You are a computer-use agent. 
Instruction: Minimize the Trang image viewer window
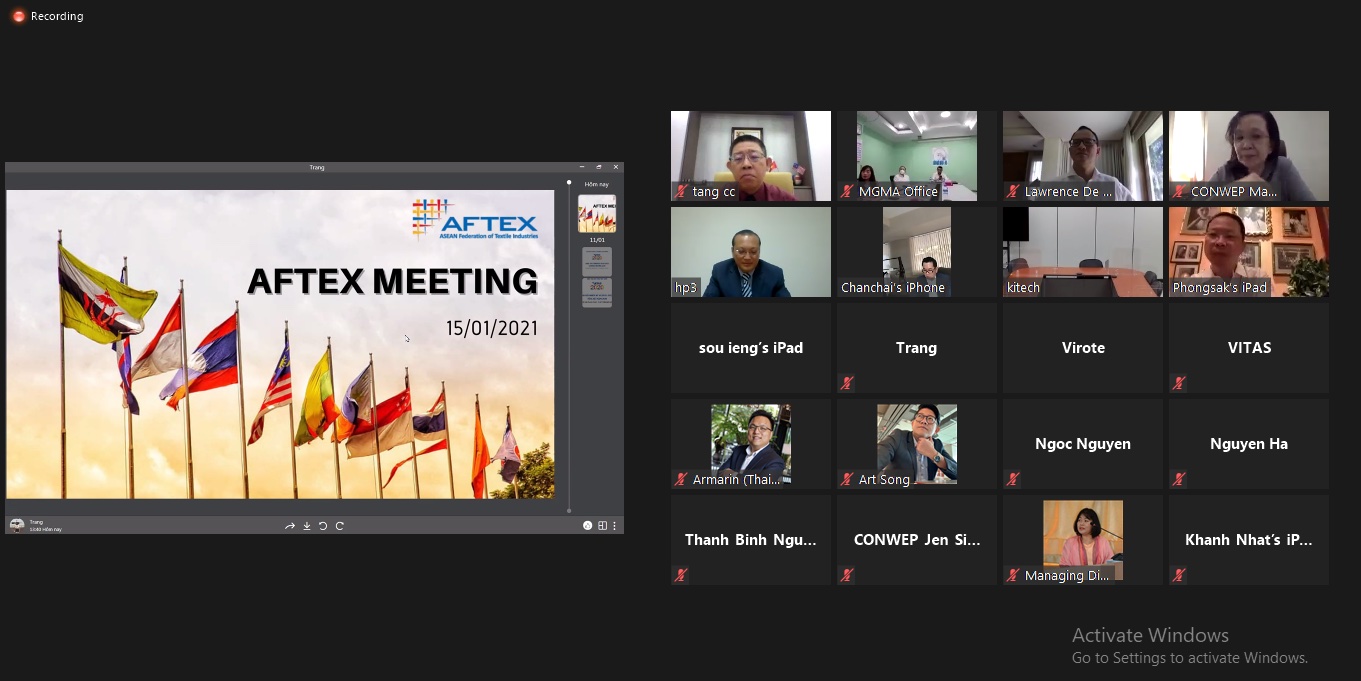coord(582,167)
